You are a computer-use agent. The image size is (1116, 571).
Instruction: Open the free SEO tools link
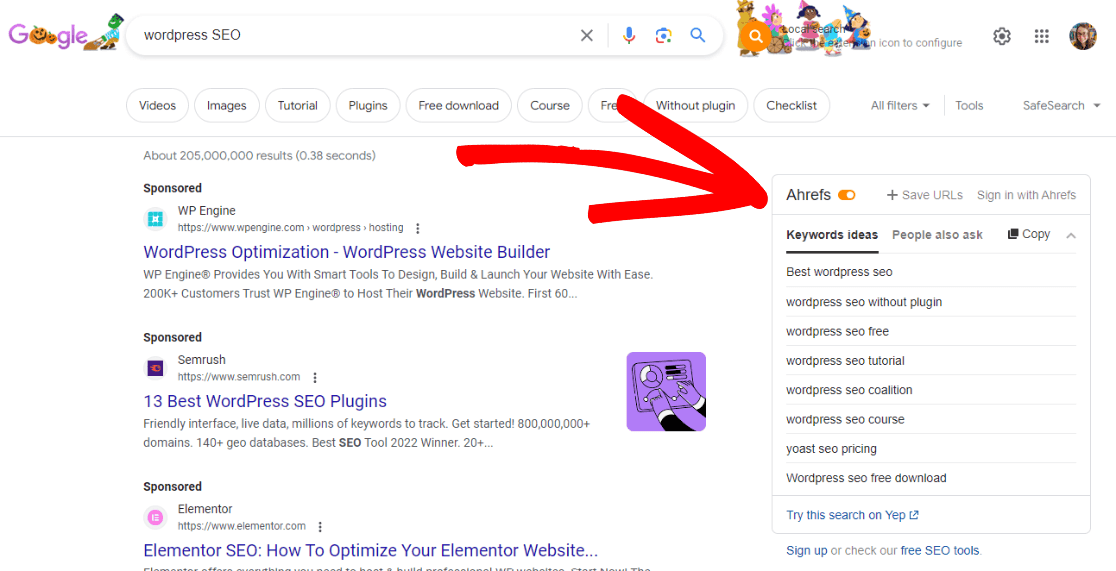click(940, 550)
